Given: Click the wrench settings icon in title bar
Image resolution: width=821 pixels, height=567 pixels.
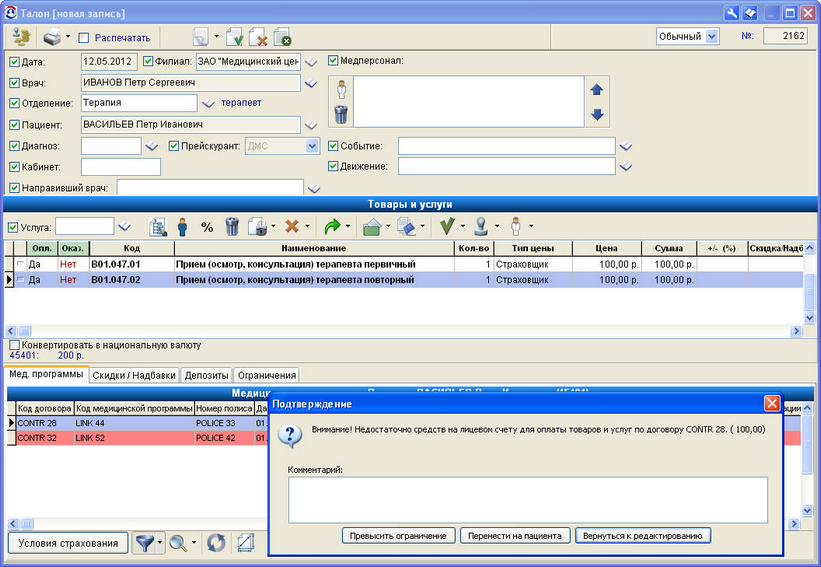Looking at the screenshot, I should tap(731, 13).
